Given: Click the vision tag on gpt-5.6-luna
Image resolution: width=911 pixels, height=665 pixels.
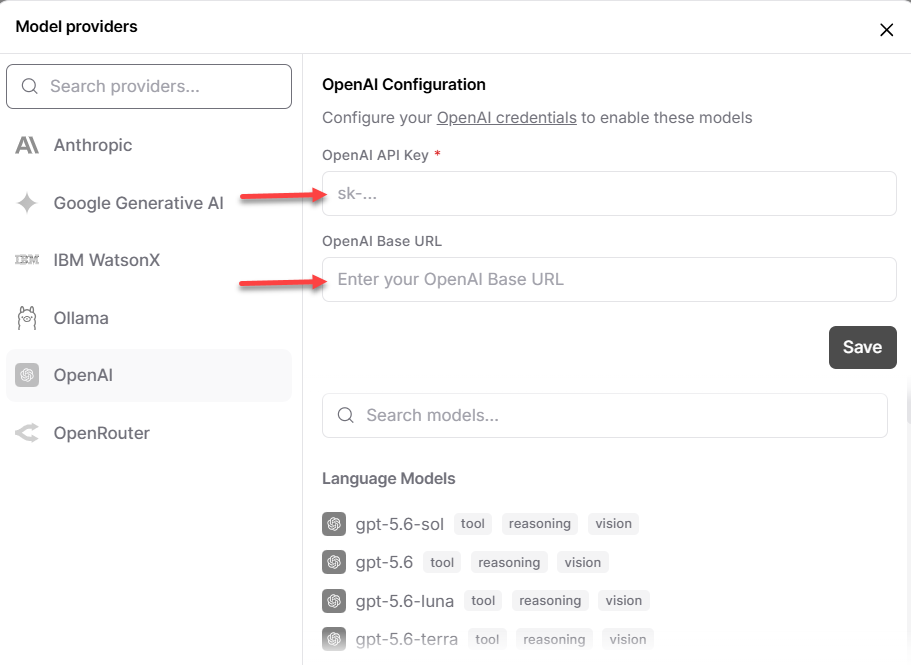Looking at the screenshot, I should (624, 601).
